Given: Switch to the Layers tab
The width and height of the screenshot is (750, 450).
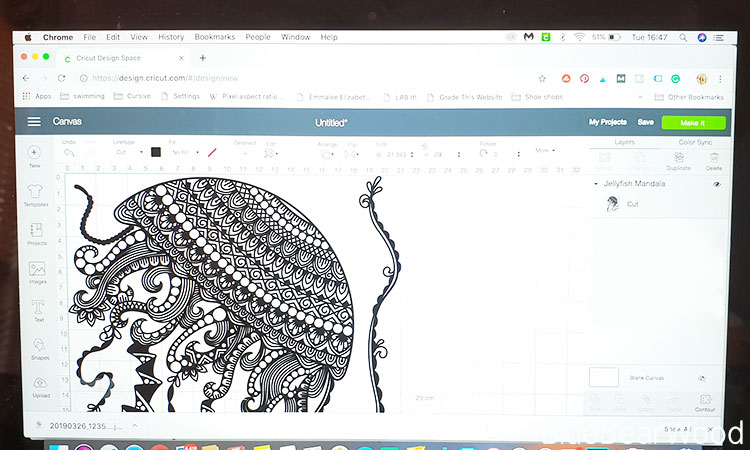Looking at the screenshot, I should 625,142.
